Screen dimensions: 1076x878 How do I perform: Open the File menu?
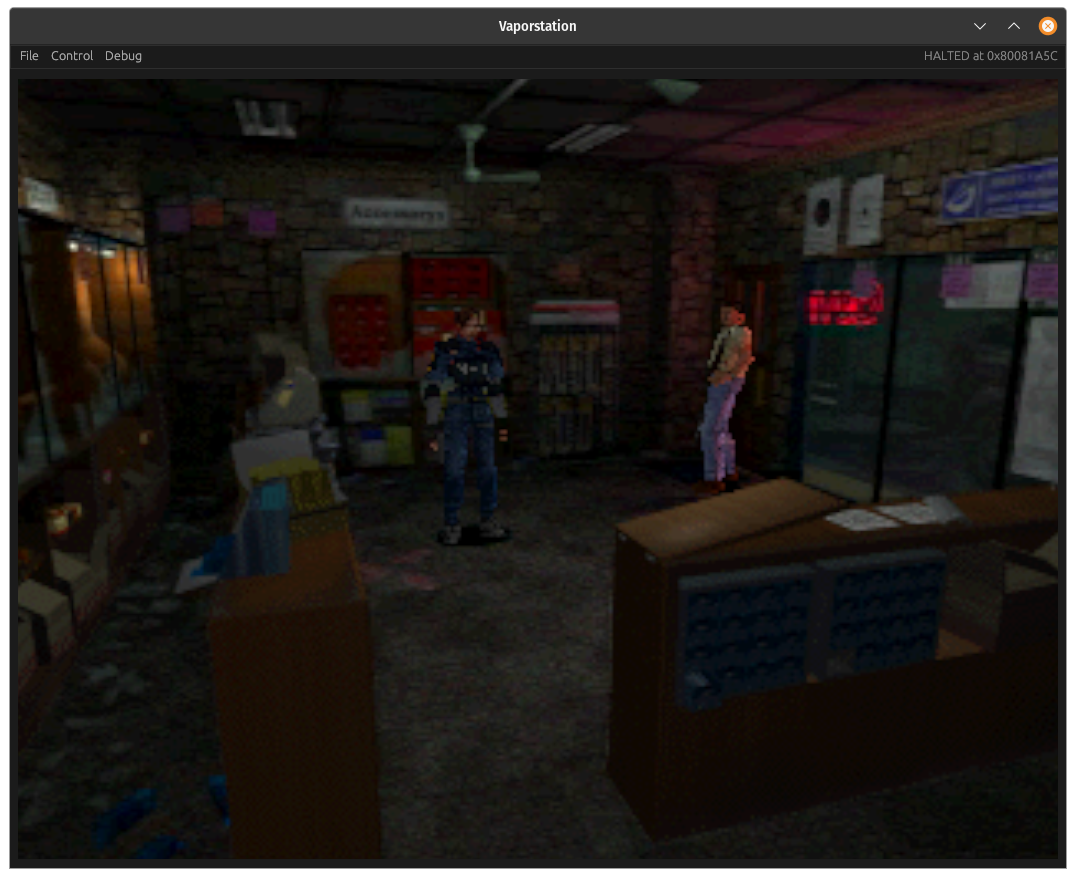pyautogui.click(x=29, y=56)
